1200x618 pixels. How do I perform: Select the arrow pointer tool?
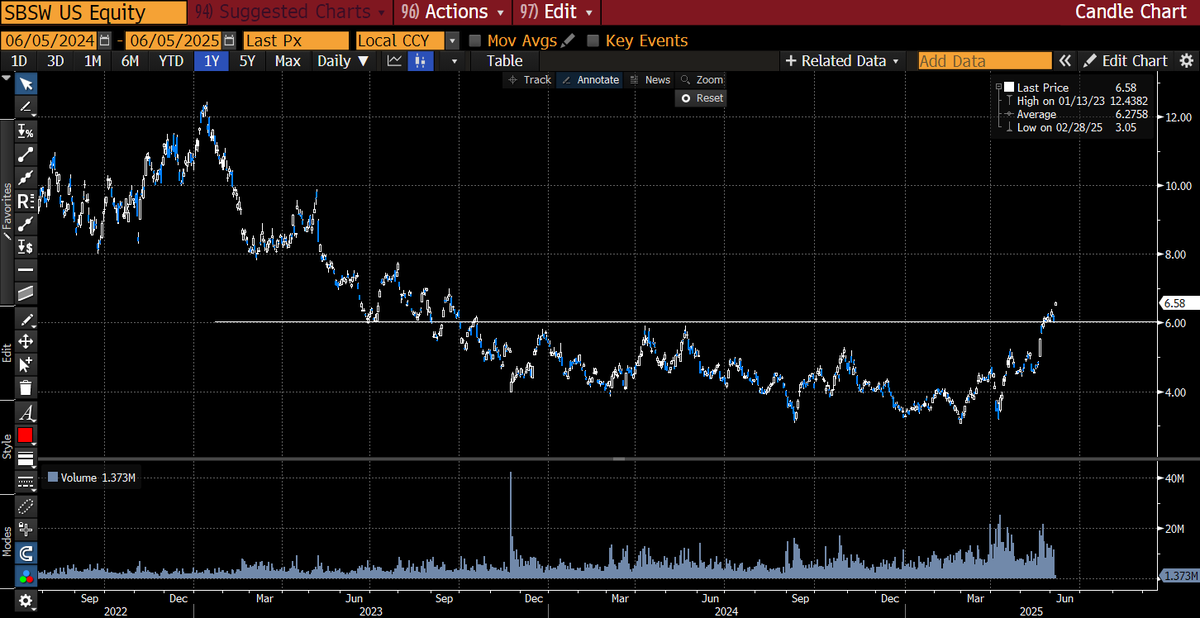pos(26,83)
